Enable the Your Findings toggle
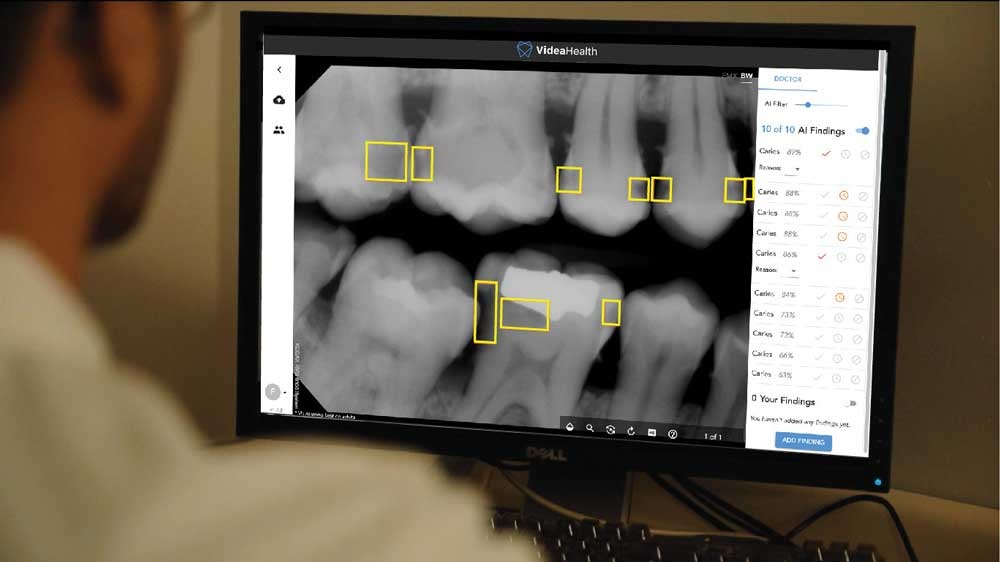 tap(850, 403)
